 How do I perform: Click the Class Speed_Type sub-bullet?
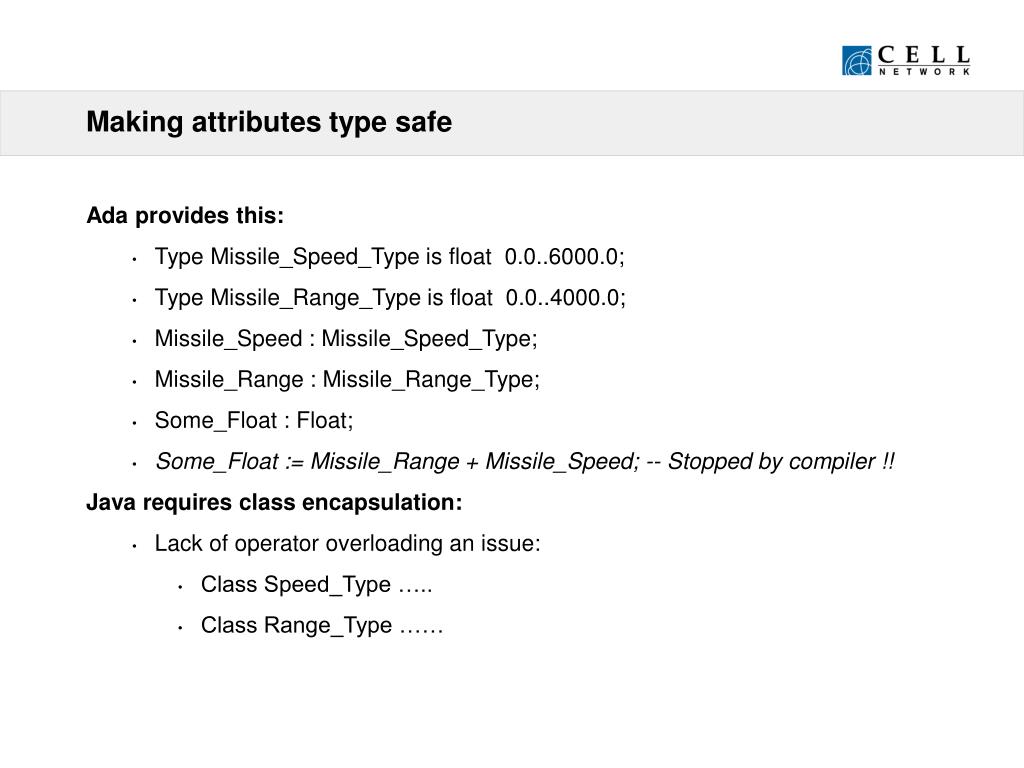316,584
